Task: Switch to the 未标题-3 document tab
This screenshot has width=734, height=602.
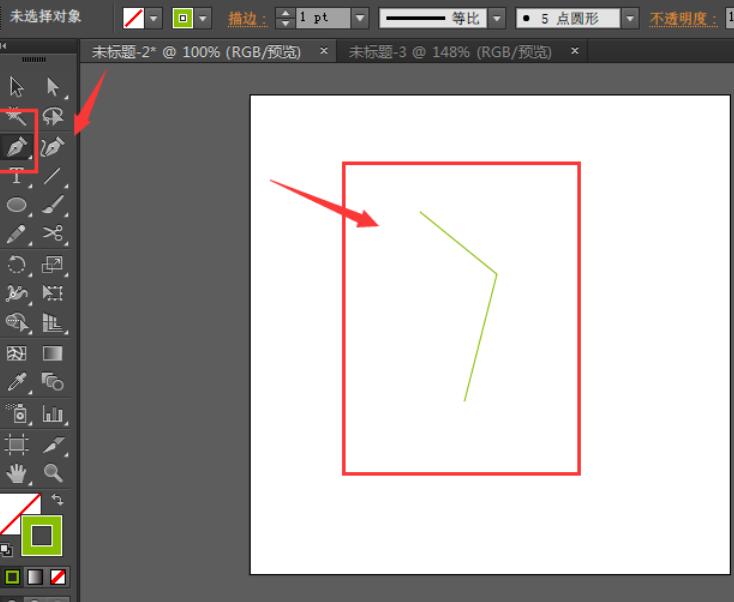Action: [x=450, y=52]
